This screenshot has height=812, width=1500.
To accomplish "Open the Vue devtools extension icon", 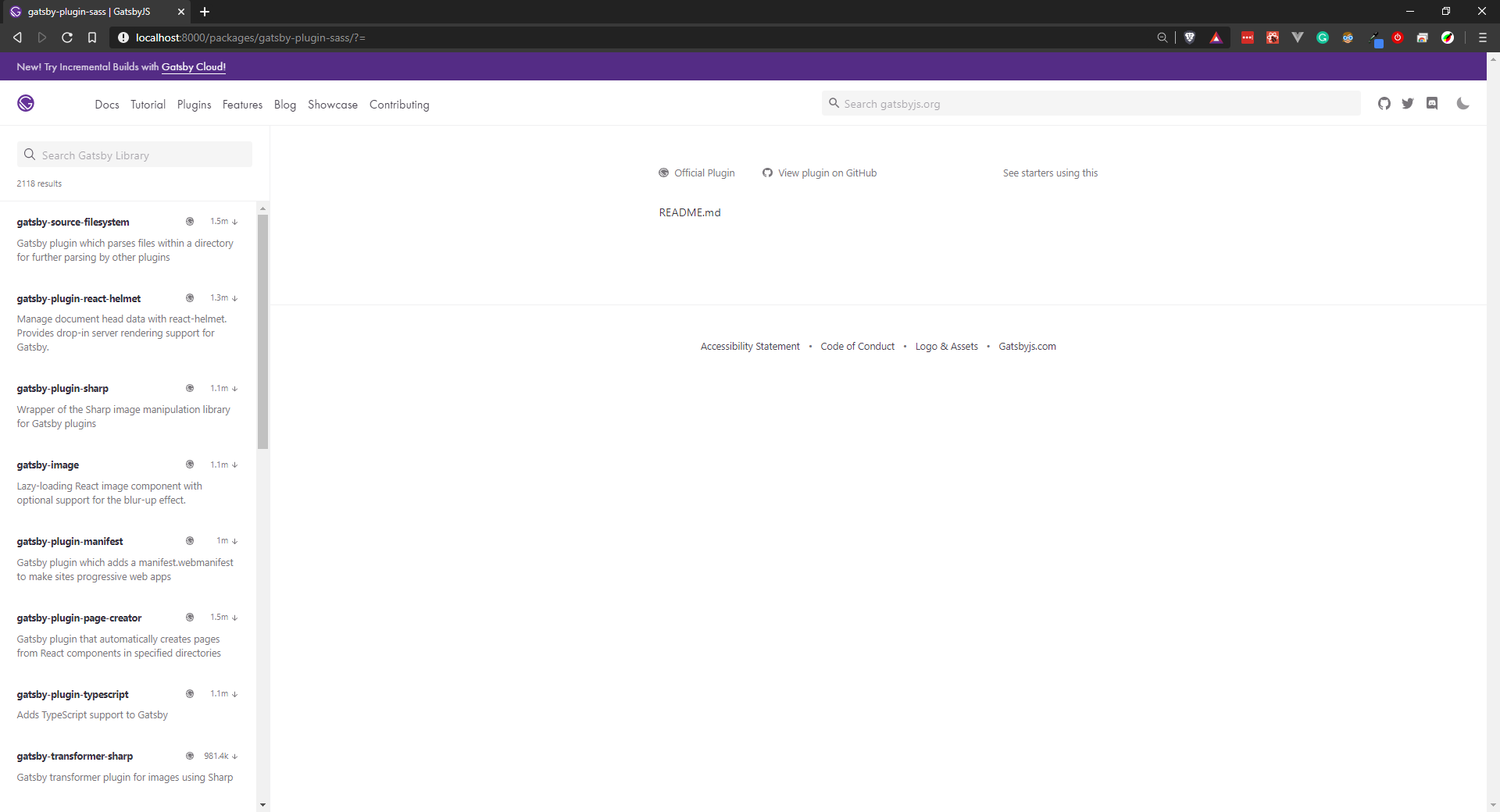I will tap(1298, 37).
